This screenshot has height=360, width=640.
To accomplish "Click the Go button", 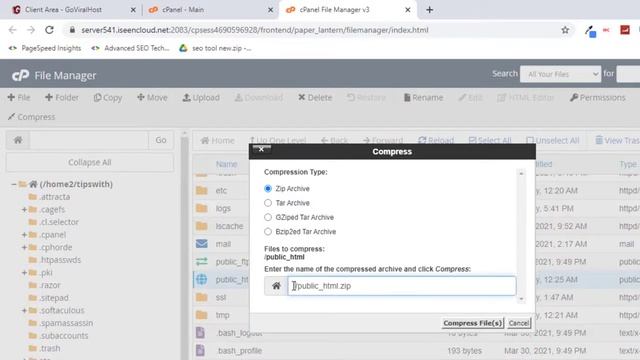I will pyautogui.click(x=161, y=140).
